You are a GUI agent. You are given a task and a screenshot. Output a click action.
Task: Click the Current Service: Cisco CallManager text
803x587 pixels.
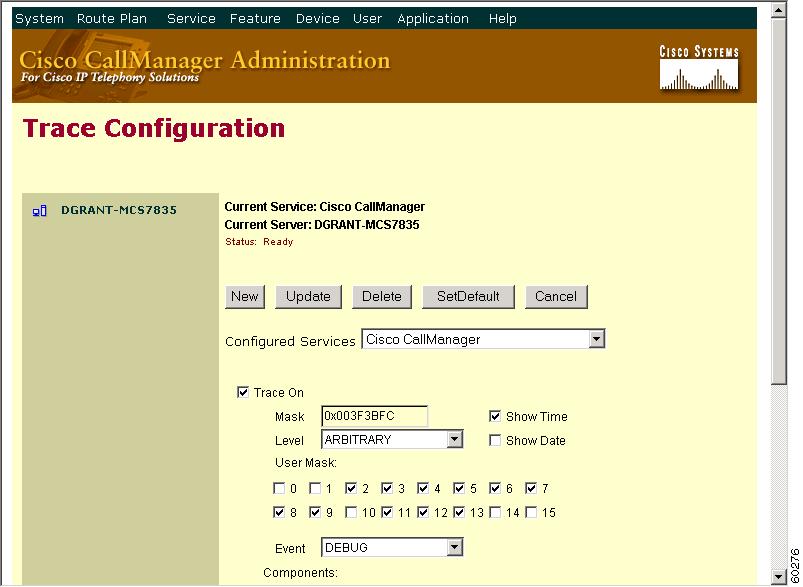tap(325, 206)
